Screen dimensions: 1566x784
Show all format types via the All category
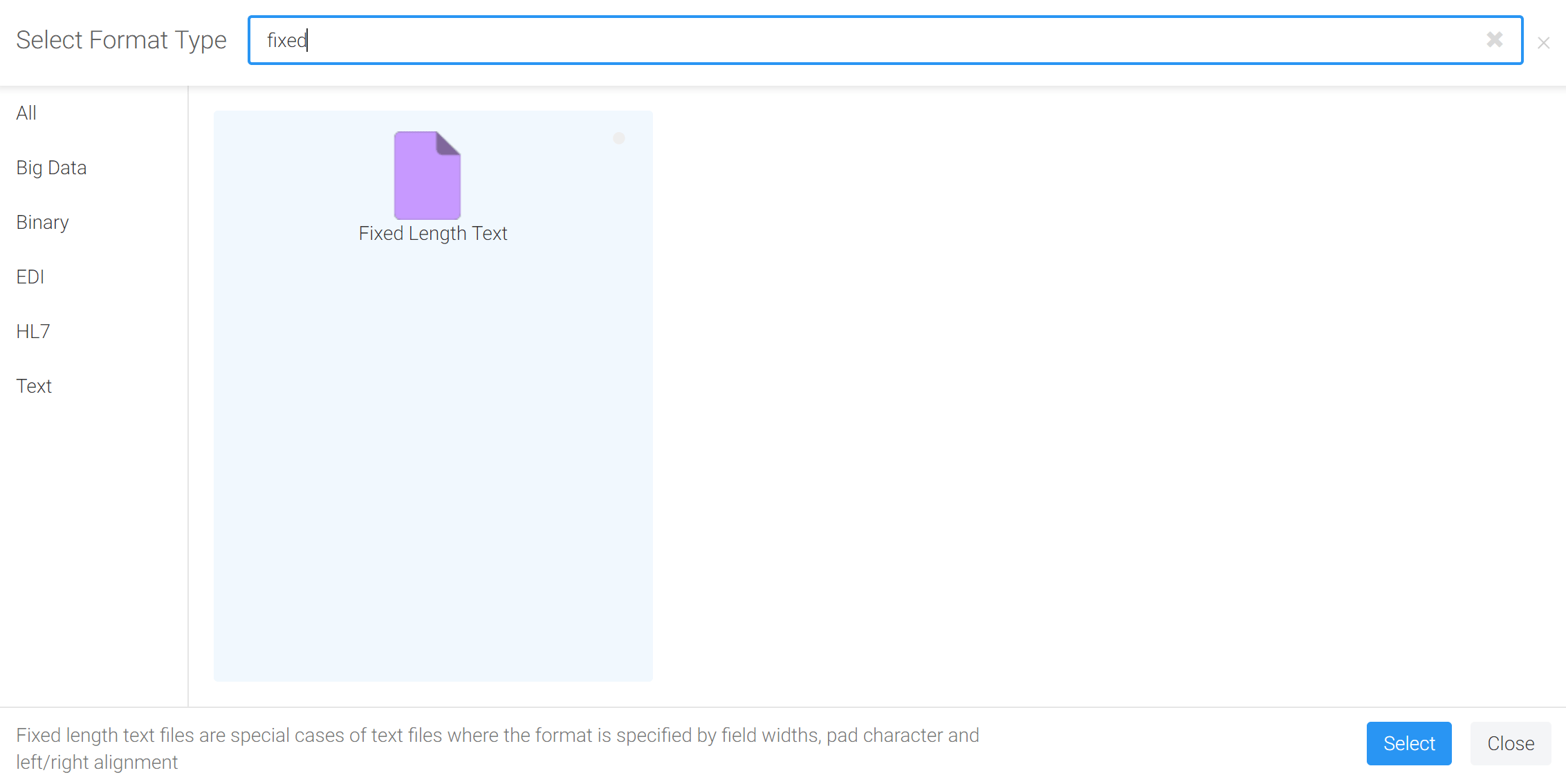pos(26,113)
